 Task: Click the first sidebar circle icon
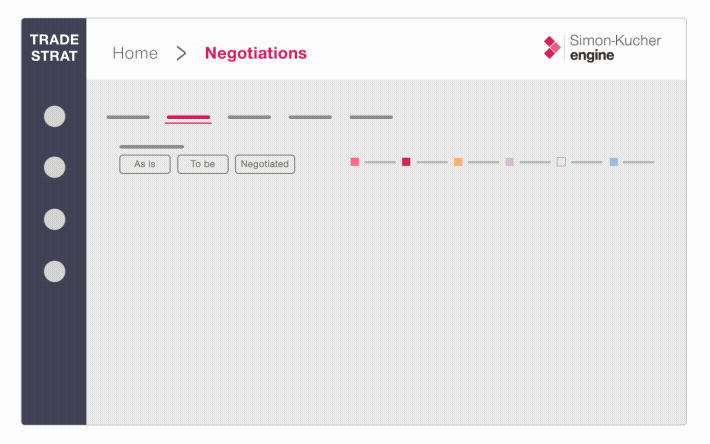click(x=55, y=116)
